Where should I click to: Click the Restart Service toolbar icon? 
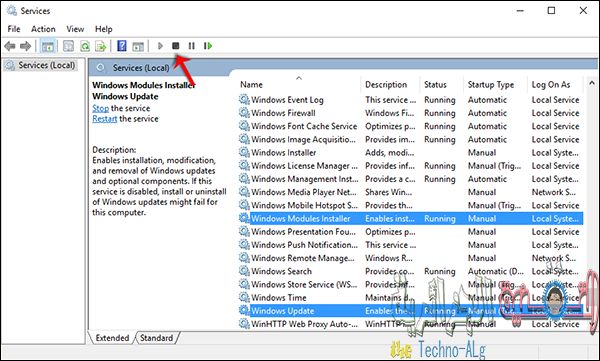tap(208, 46)
